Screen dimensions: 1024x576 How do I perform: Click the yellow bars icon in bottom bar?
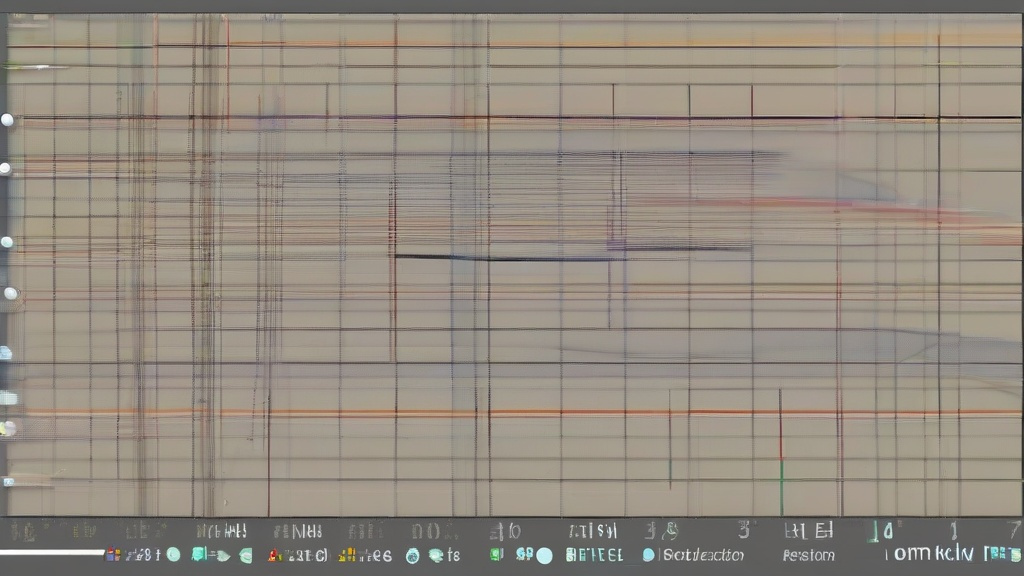pos(347,554)
